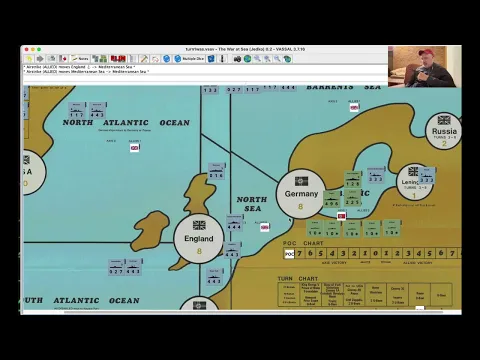
Task: Click the Allied flag marker in Barents Sea
Action: coord(354,108)
